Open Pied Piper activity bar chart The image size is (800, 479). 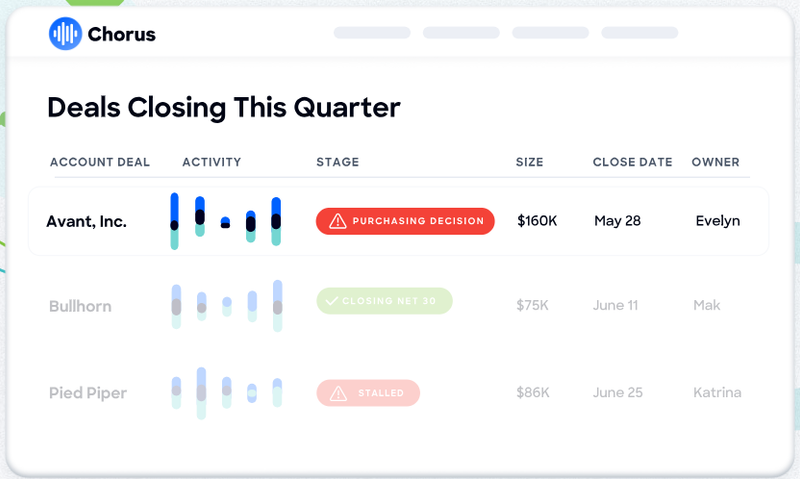coord(227,393)
